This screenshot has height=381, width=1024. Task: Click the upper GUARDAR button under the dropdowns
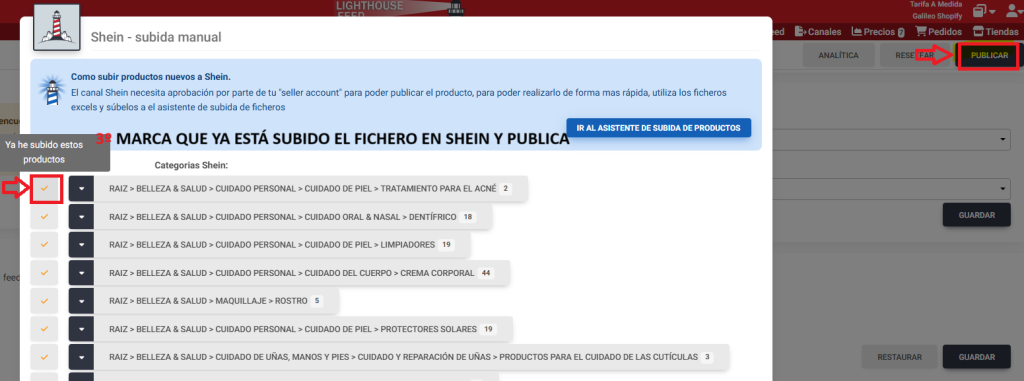[x=976, y=214]
